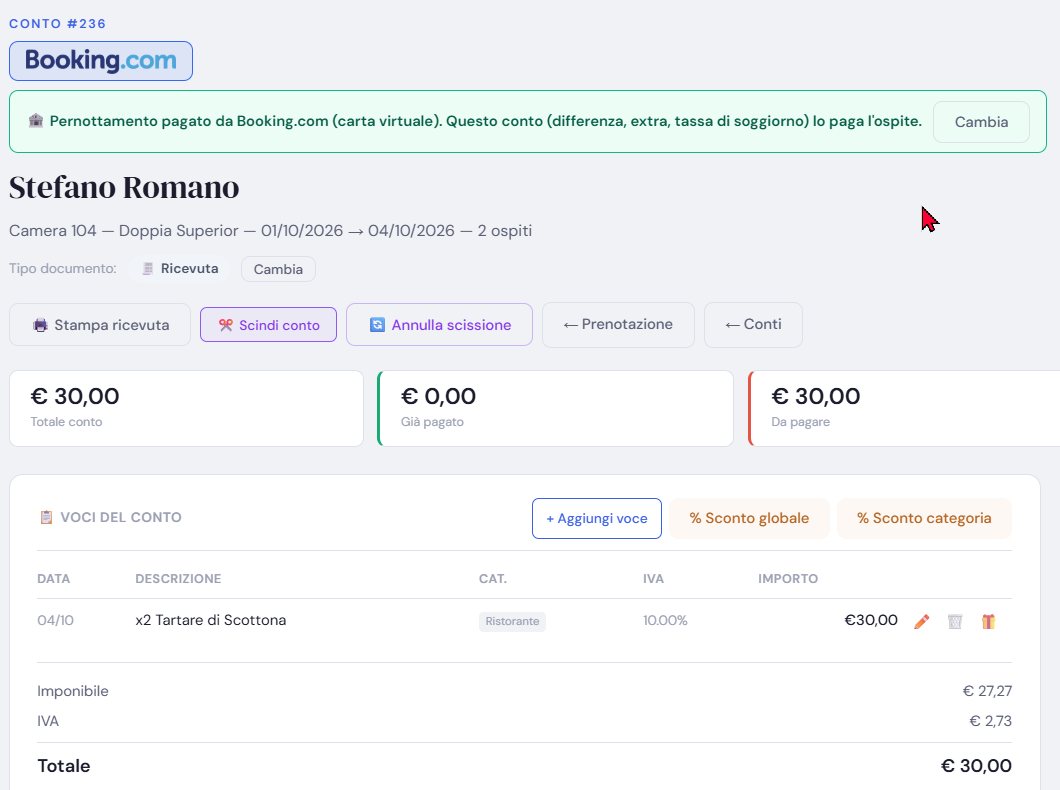
Task: Click the guest name Stefano Romano
Action: pos(124,187)
